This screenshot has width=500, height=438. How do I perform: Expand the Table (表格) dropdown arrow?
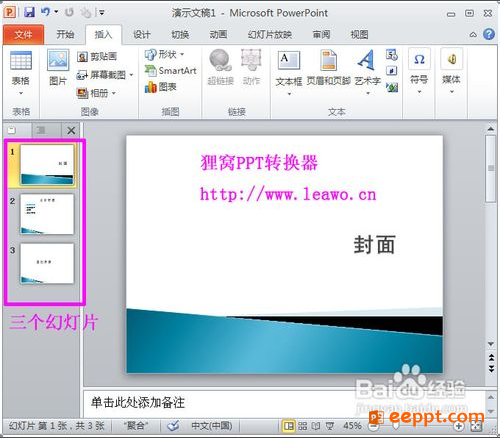point(21,93)
